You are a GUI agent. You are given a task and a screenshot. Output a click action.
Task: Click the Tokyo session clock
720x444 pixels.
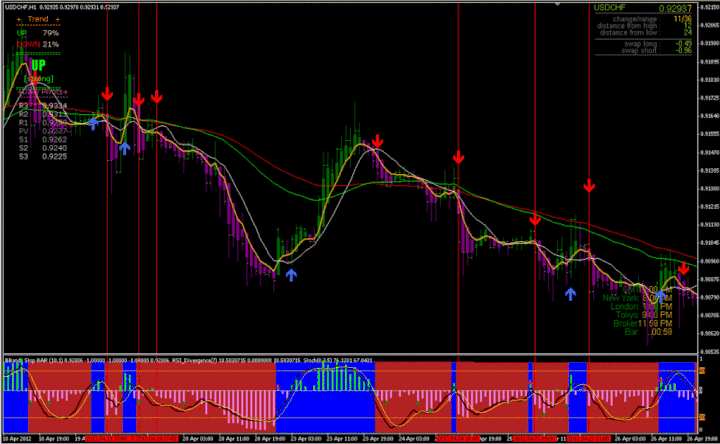(644, 315)
